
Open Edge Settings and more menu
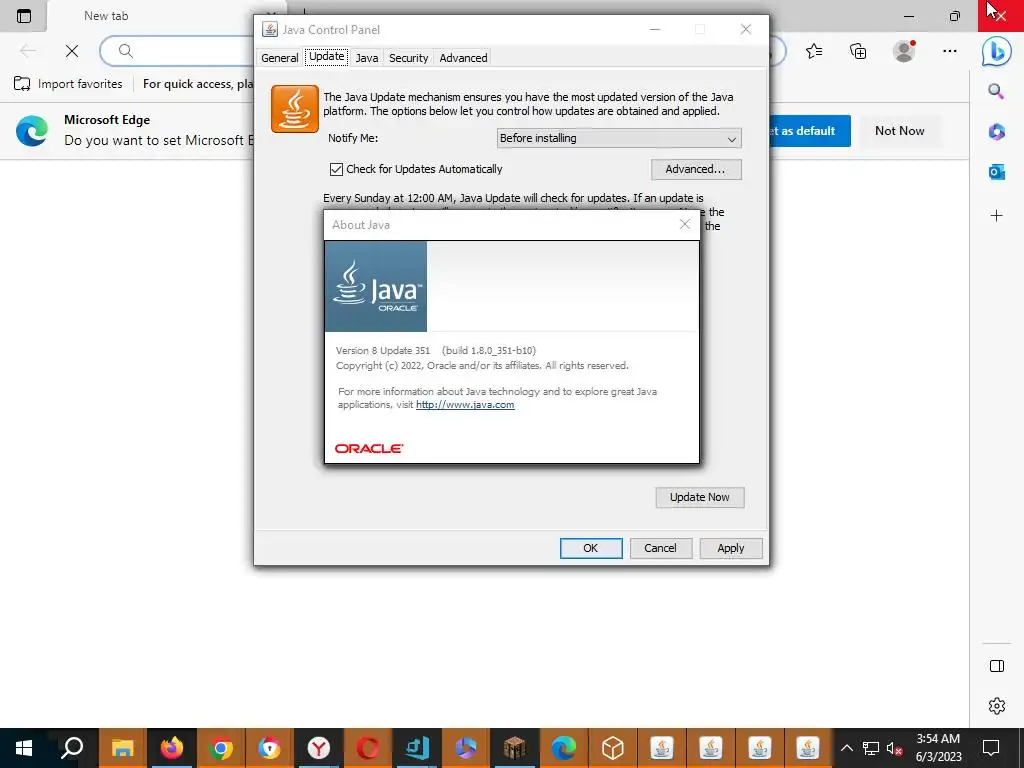click(950, 51)
